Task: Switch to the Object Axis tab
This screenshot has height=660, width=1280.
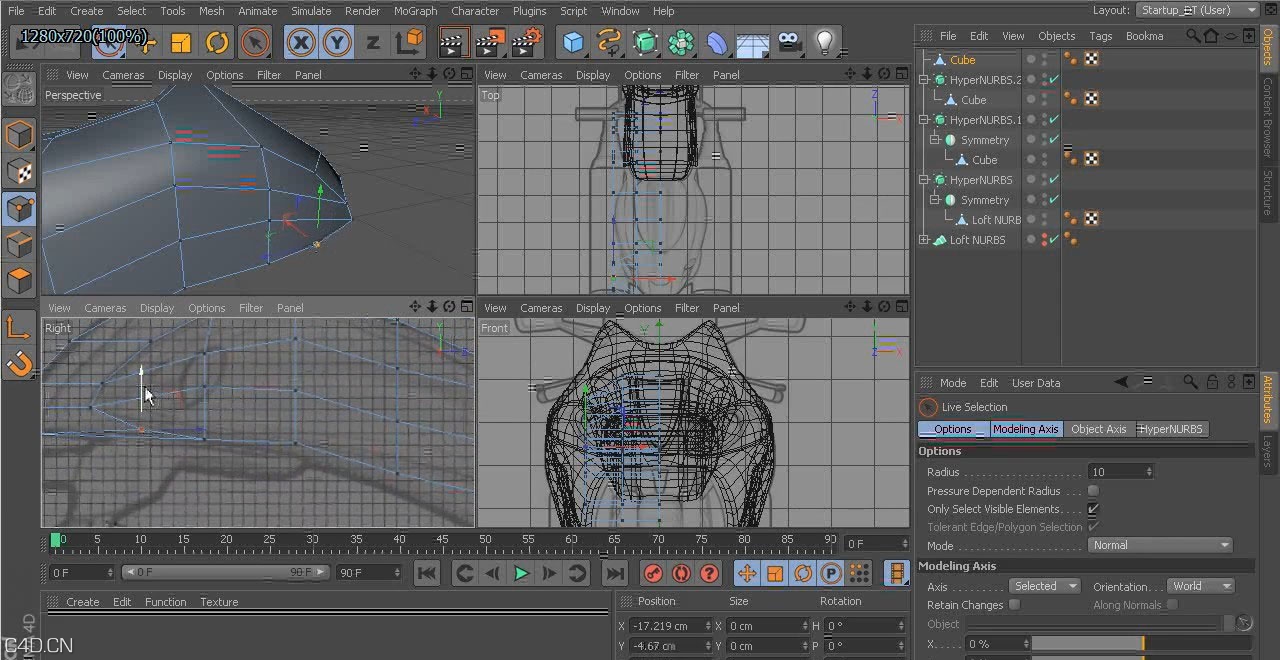Action: (x=1098, y=429)
